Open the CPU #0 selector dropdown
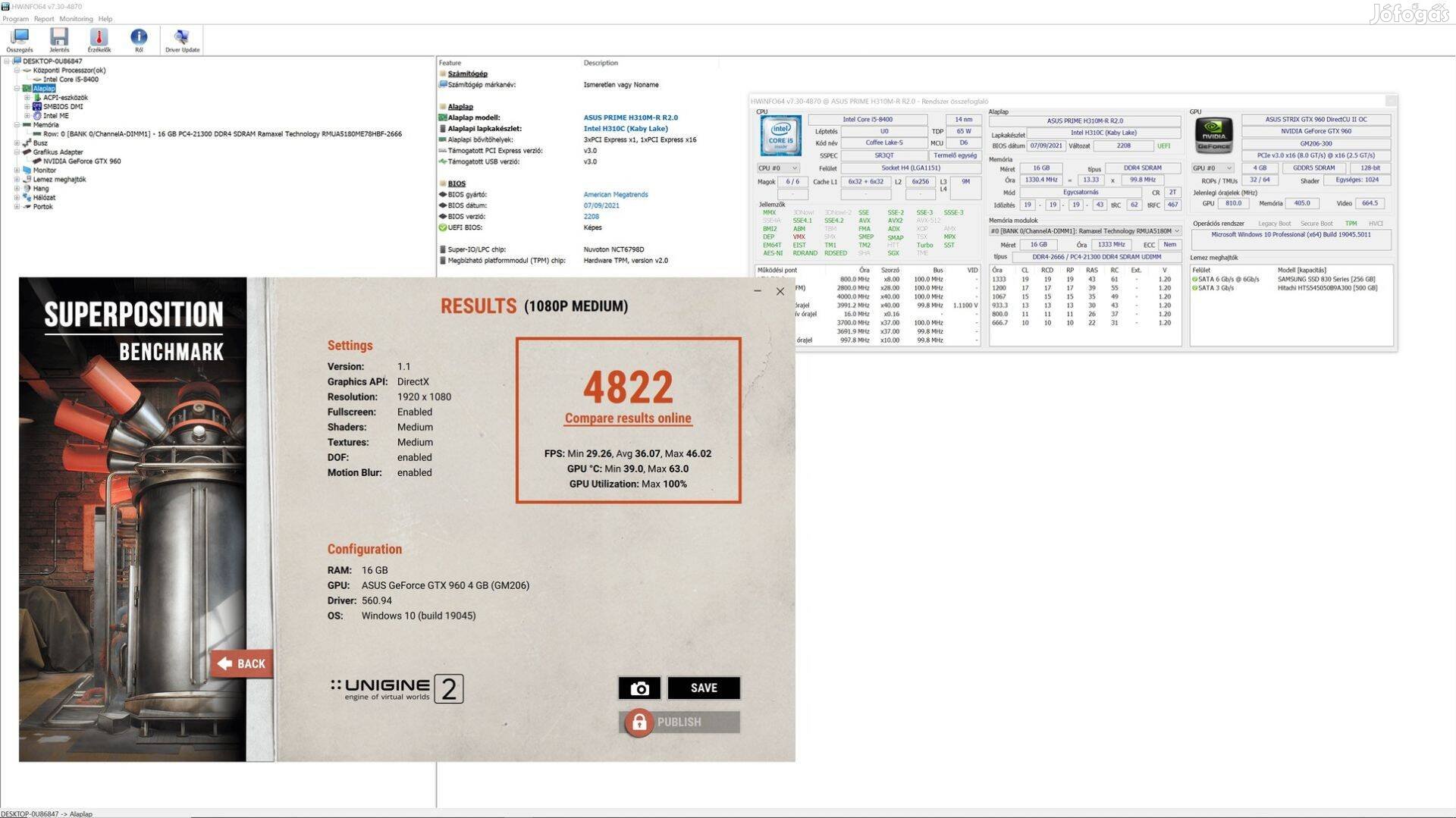This screenshot has height=818, width=1456. 778,168
